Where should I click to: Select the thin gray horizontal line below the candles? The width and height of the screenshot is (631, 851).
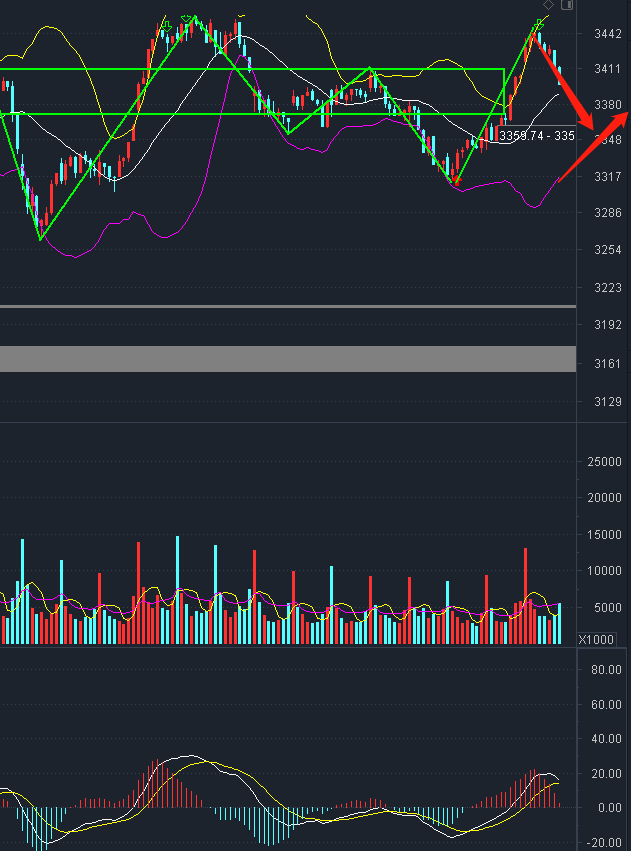tap(288, 307)
